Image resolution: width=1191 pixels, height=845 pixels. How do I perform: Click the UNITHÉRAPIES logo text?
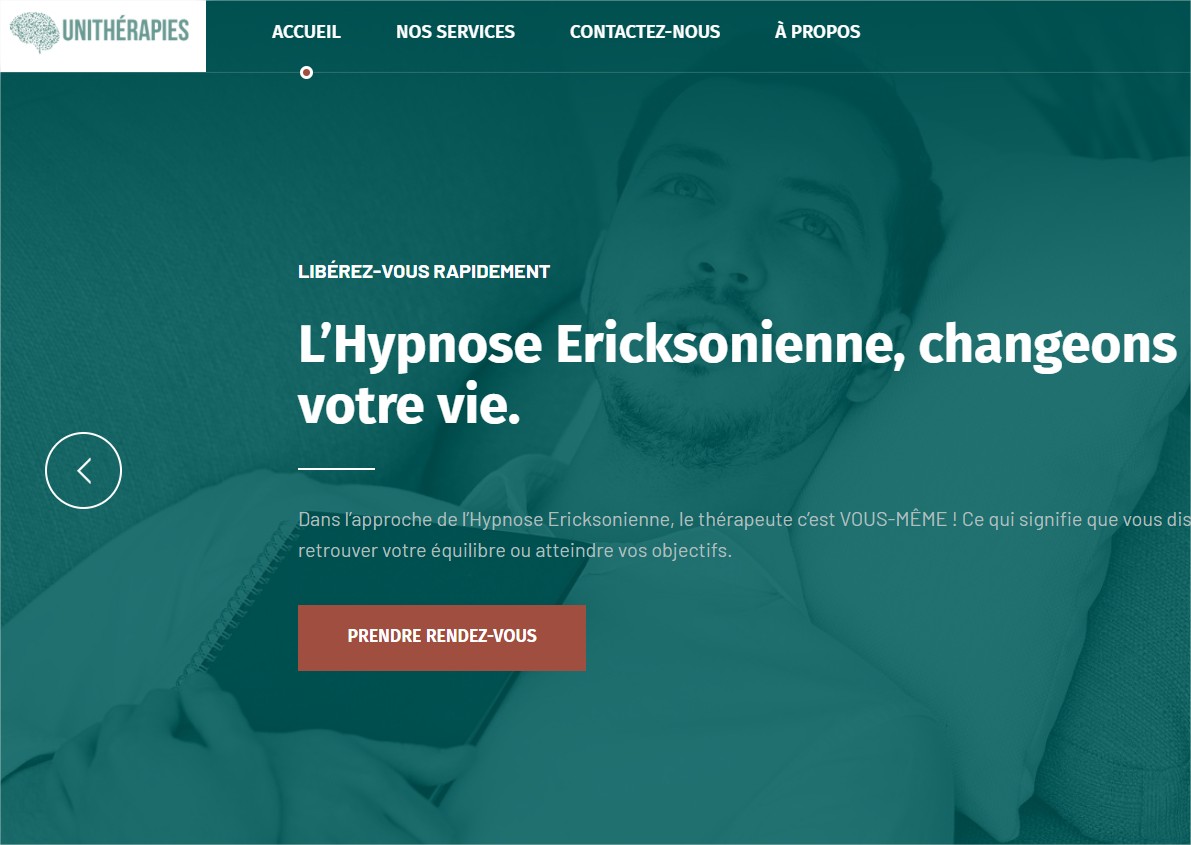tap(125, 30)
